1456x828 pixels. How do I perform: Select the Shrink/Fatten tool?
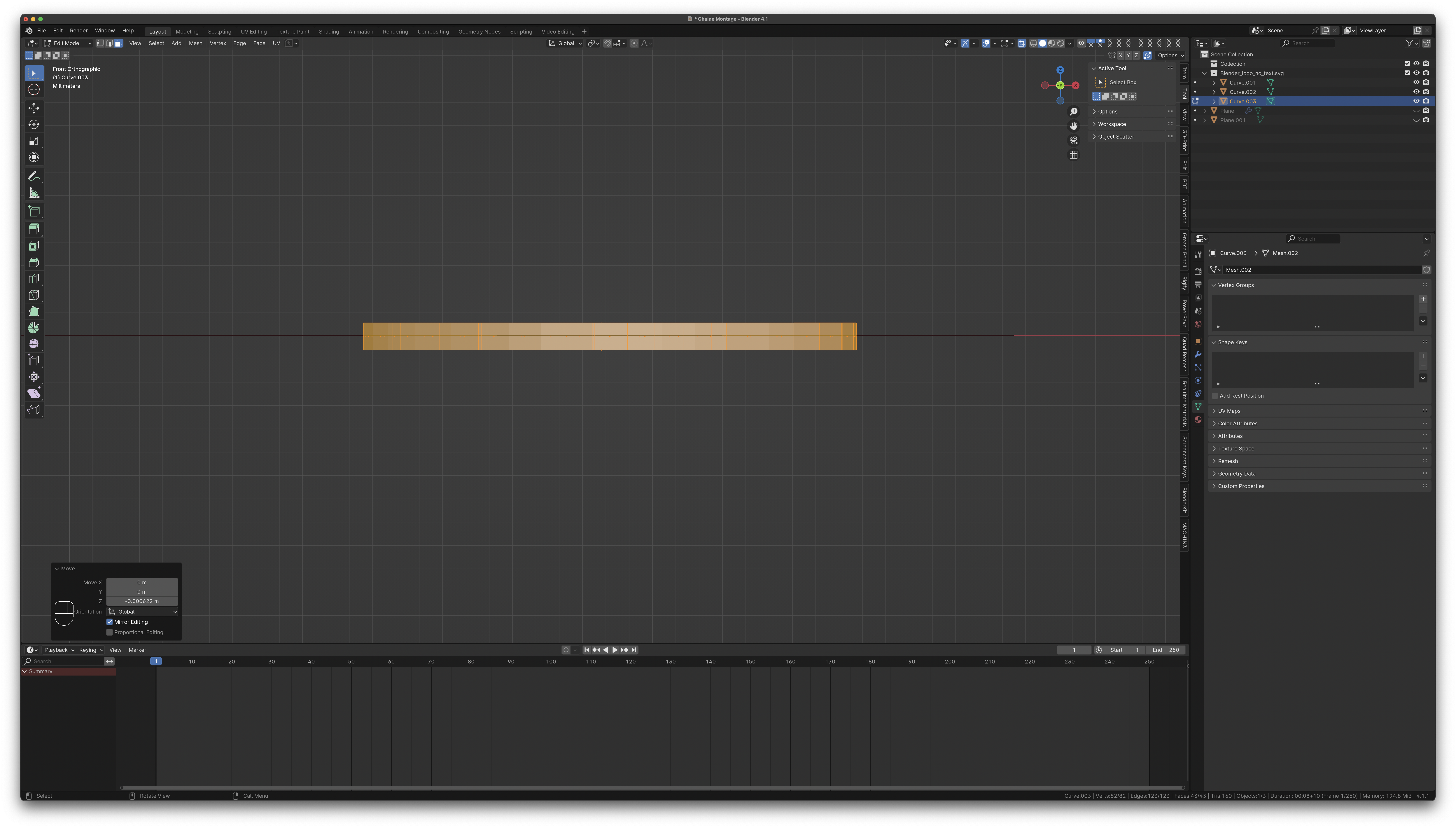click(34, 377)
